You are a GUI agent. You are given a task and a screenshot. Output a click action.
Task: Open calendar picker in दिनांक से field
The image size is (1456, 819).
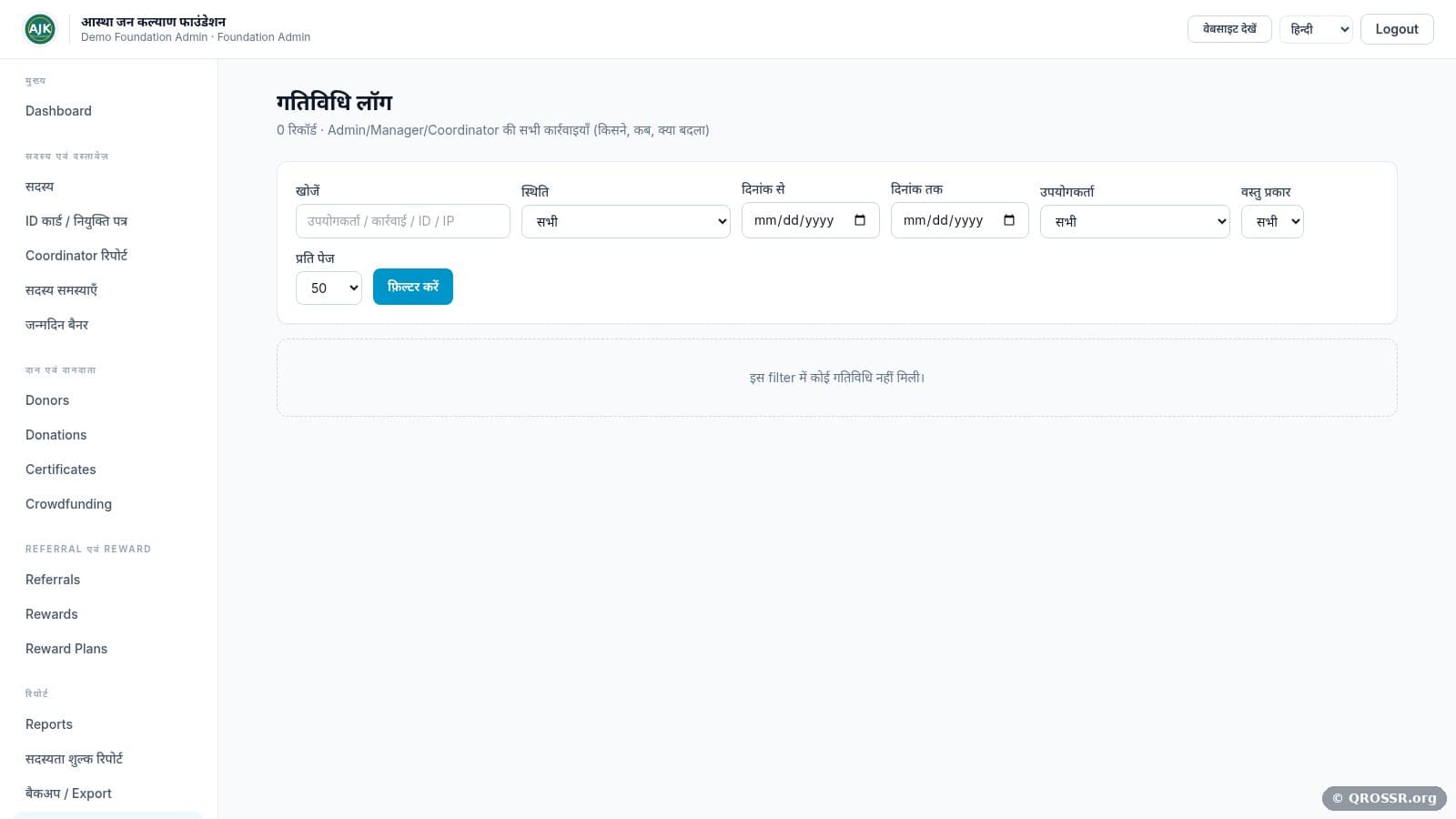click(860, 220)
